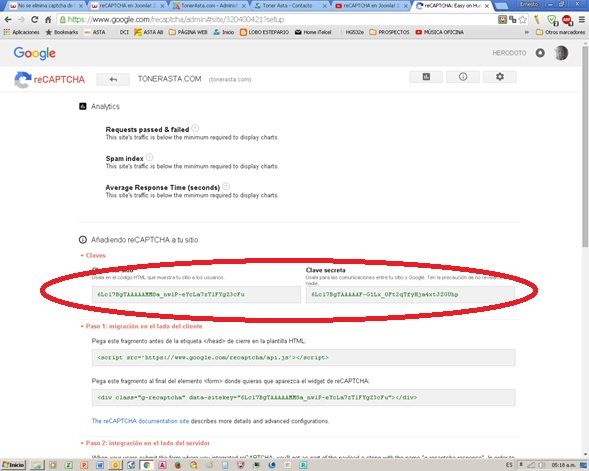Click the reCAPTCHA logo

tap(49, 80)
